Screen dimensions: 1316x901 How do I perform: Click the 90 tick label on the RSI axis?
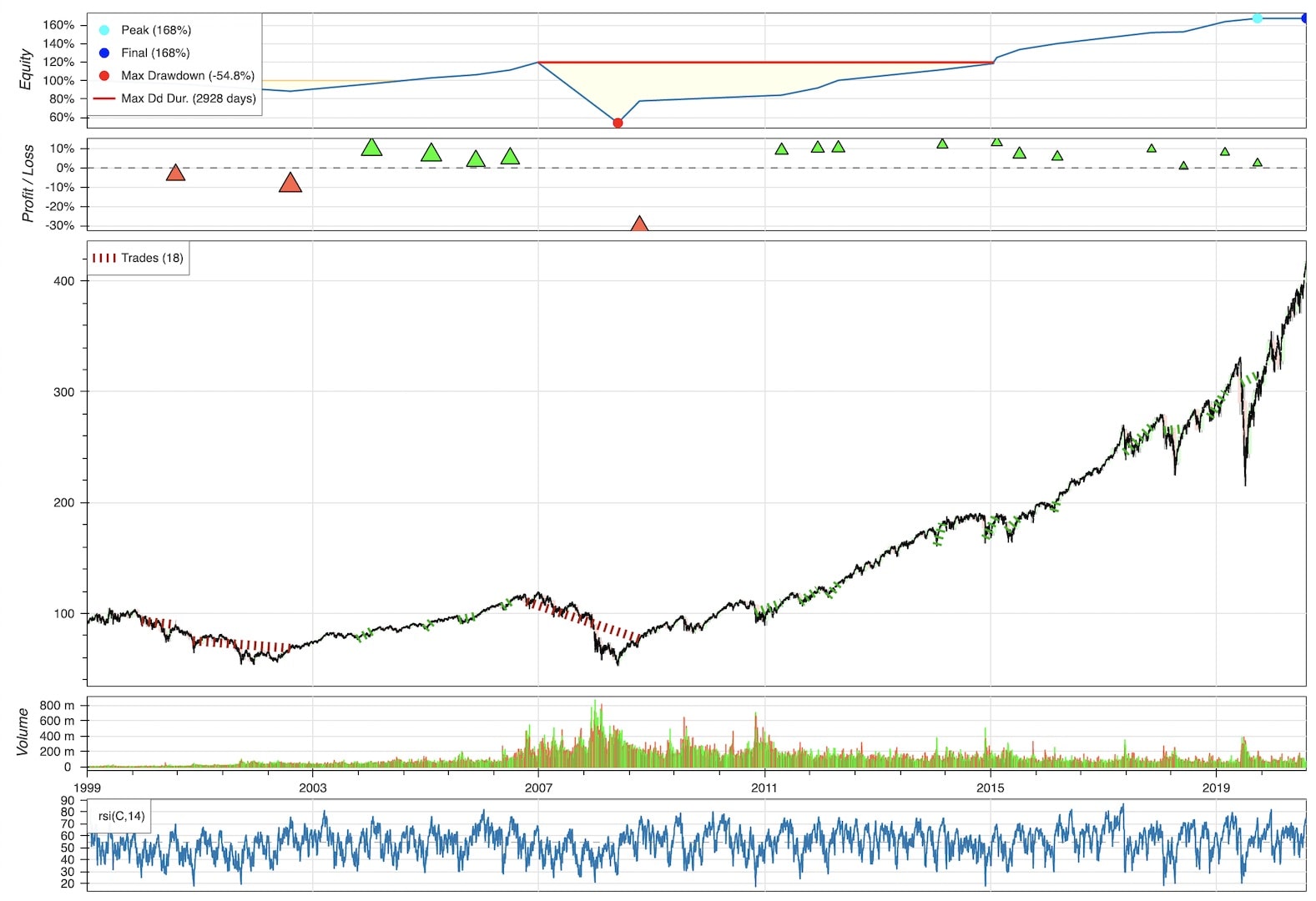pyautogui.click(x=68, y=801)
